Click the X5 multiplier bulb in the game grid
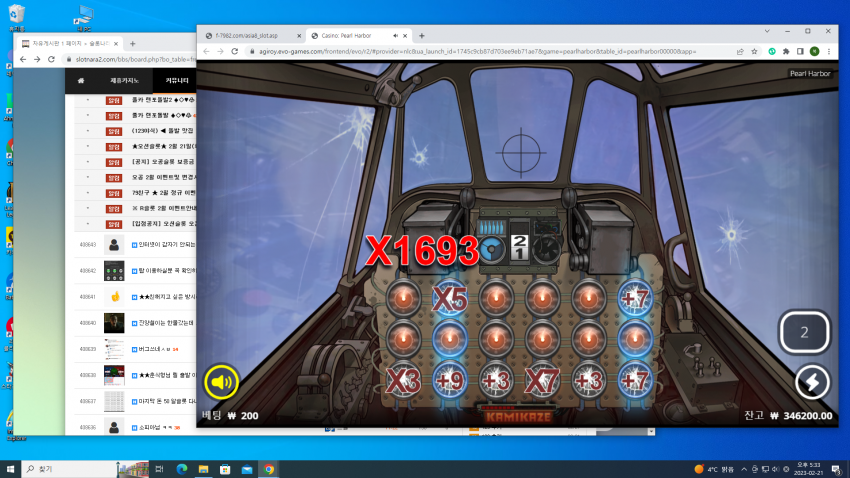850x478 pixels. click(x=450, y=299)
